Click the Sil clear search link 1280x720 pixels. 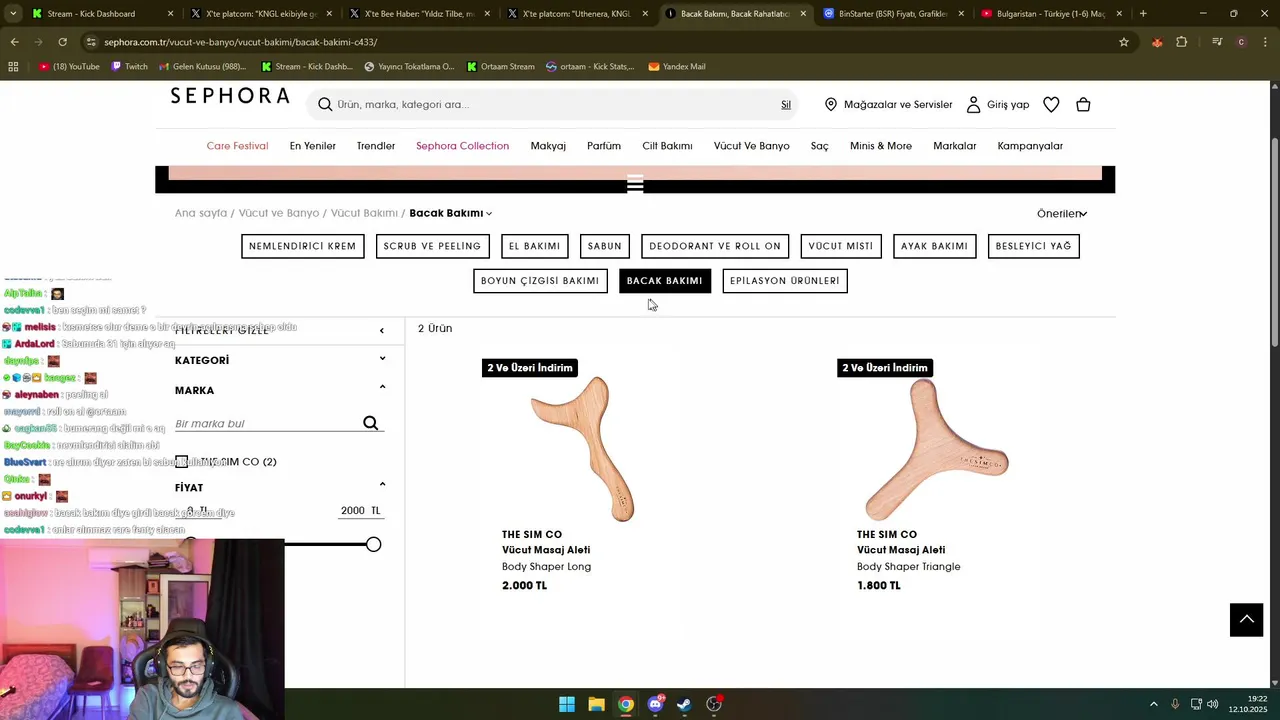786,105
